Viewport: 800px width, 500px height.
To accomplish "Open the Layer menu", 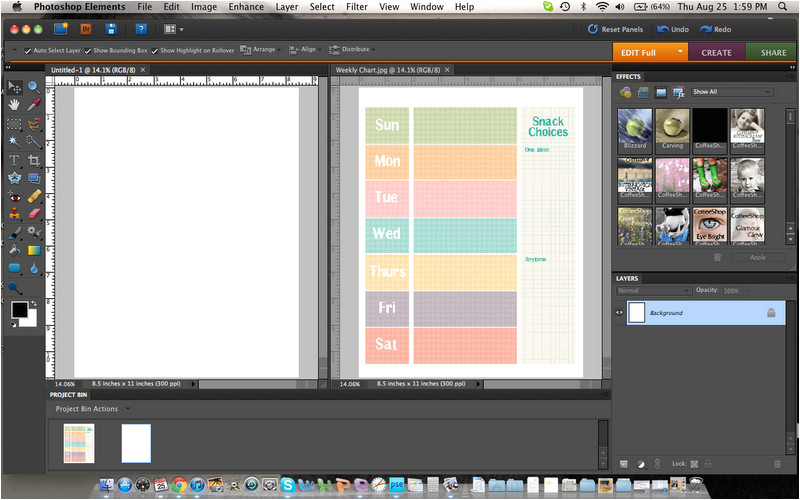I will click(x=287, y=7).
